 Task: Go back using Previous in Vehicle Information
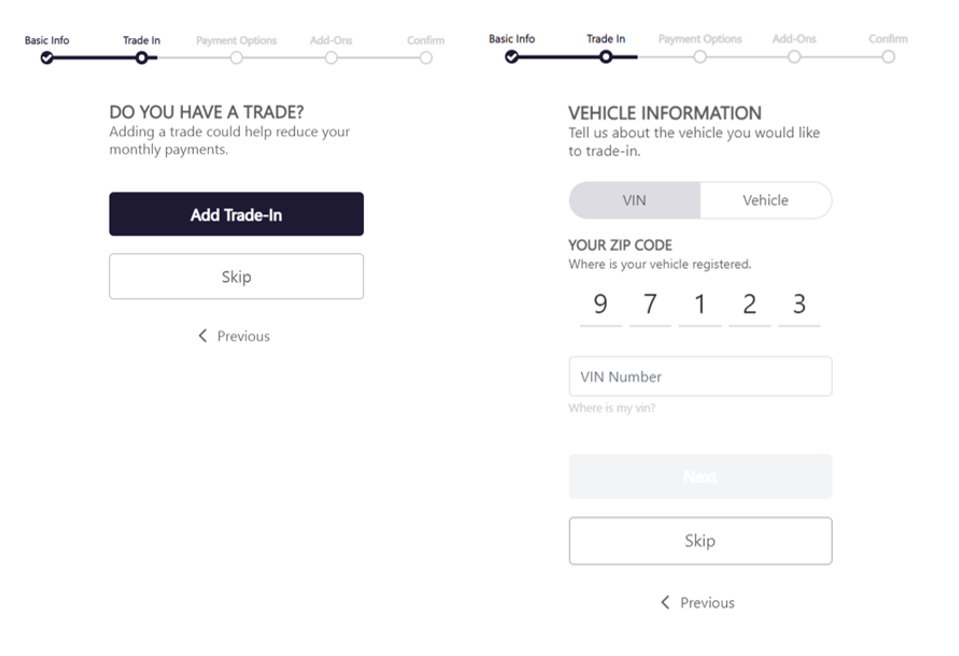pos(698,603)
